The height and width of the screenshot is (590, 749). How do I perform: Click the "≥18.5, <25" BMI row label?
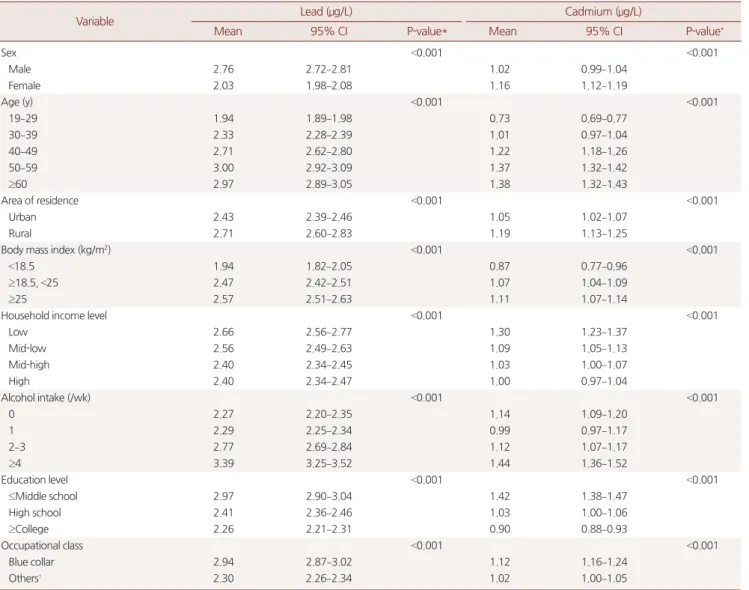pyautogui.click(x=33, y=283)
